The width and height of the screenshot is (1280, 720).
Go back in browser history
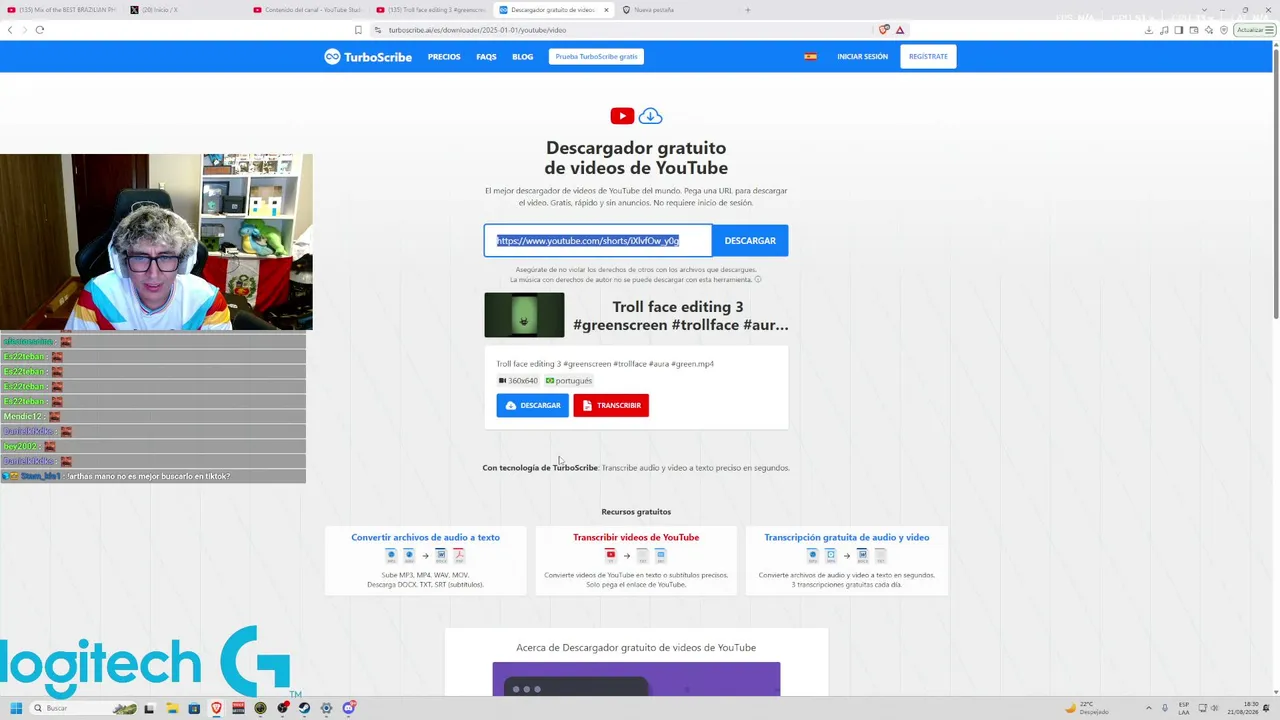10,30
